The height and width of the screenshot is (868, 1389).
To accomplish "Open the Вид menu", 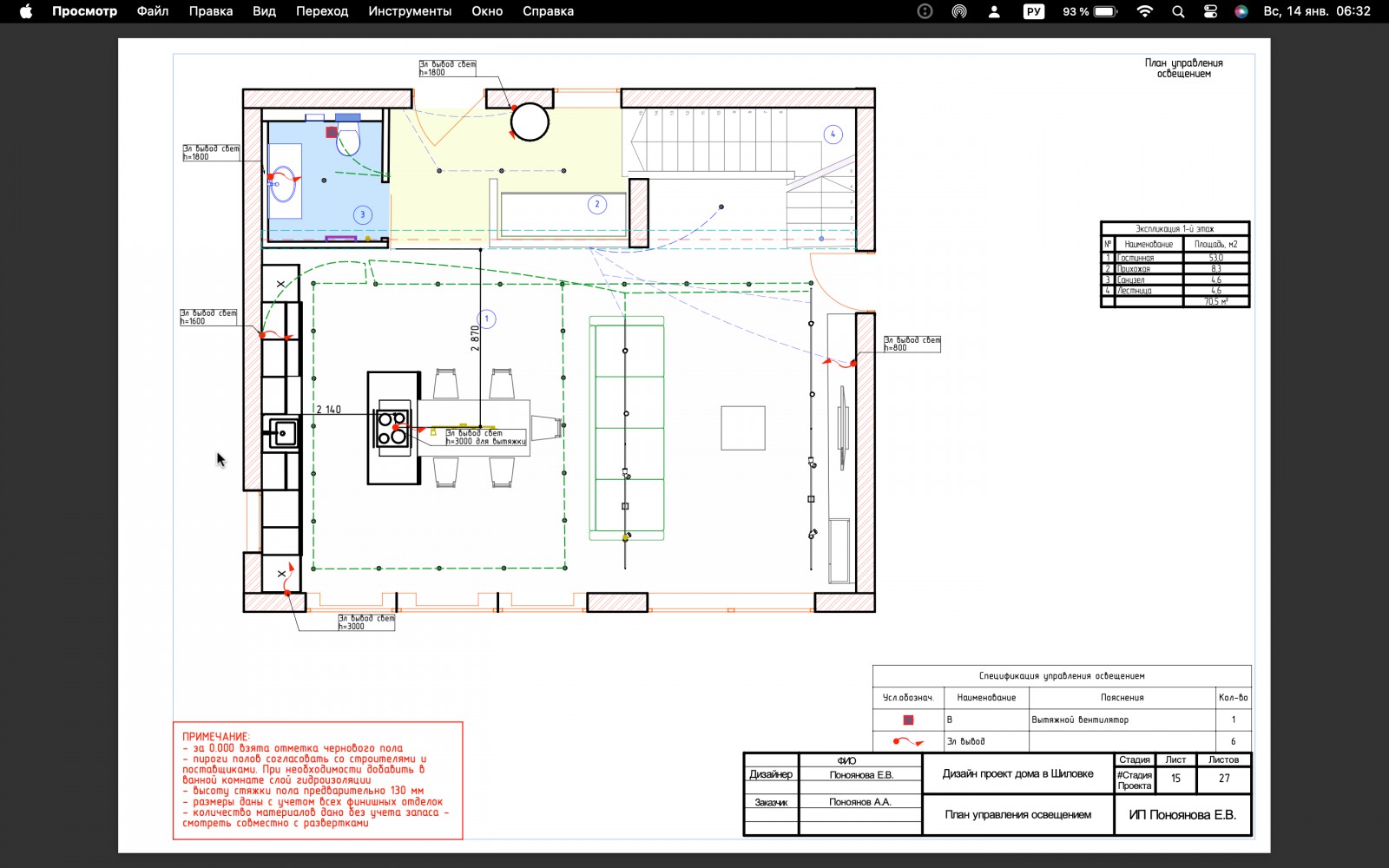I will 264,11.
